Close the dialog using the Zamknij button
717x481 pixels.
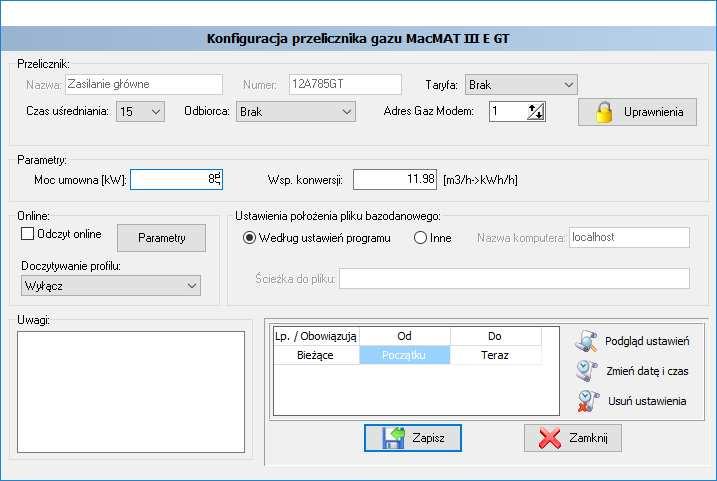pos(573,438)
